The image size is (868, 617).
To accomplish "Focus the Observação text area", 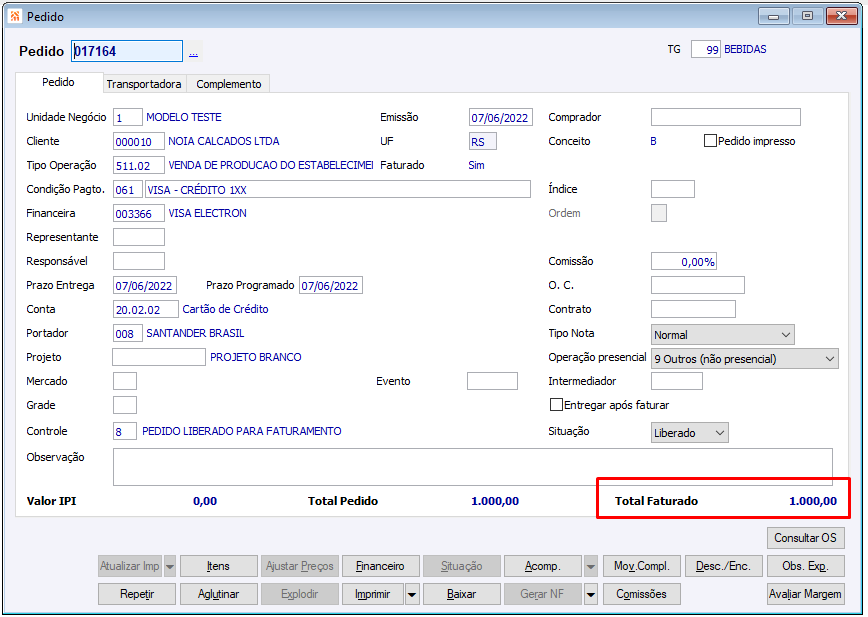I will tap(473, 467).
